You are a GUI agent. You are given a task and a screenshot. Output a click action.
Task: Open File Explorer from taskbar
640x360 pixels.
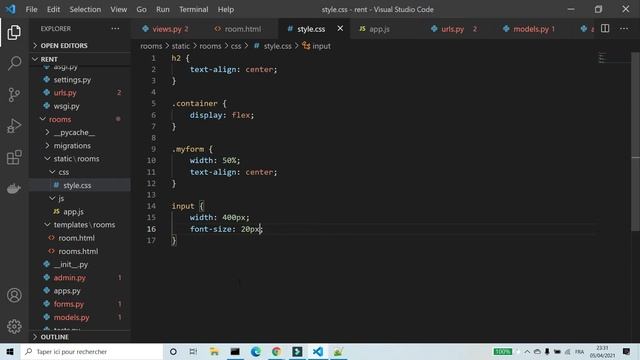pos(214,351)
